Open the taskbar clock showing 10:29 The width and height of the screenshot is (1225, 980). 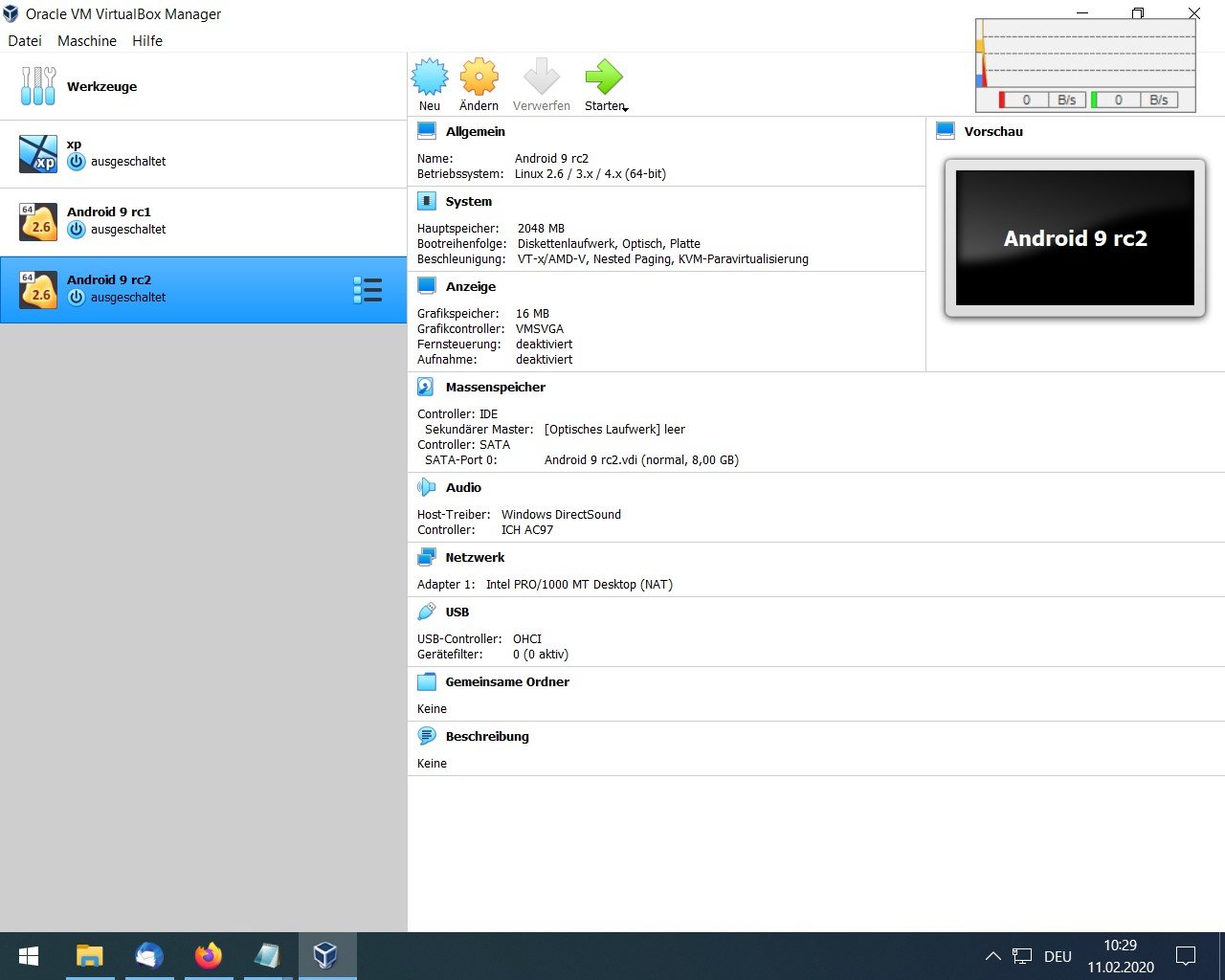point(1121,956)
